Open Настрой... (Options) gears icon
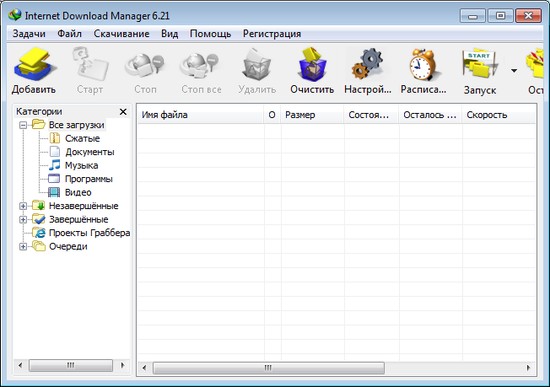 point(367,65)
